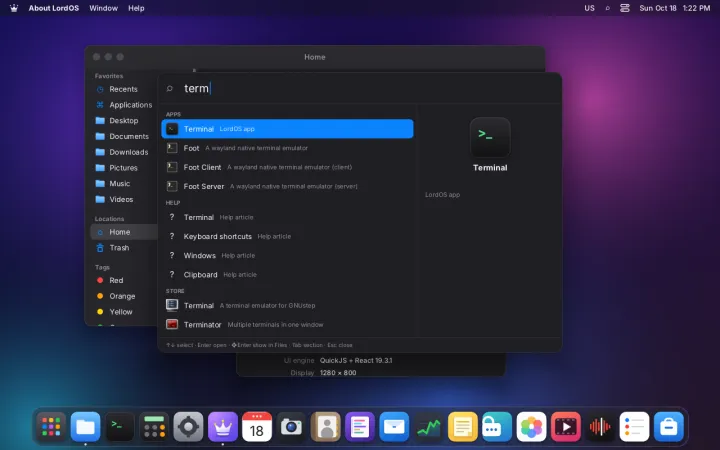720x450 pixels.
Task: Click the Home title of Files window
Action: point(315,57)
